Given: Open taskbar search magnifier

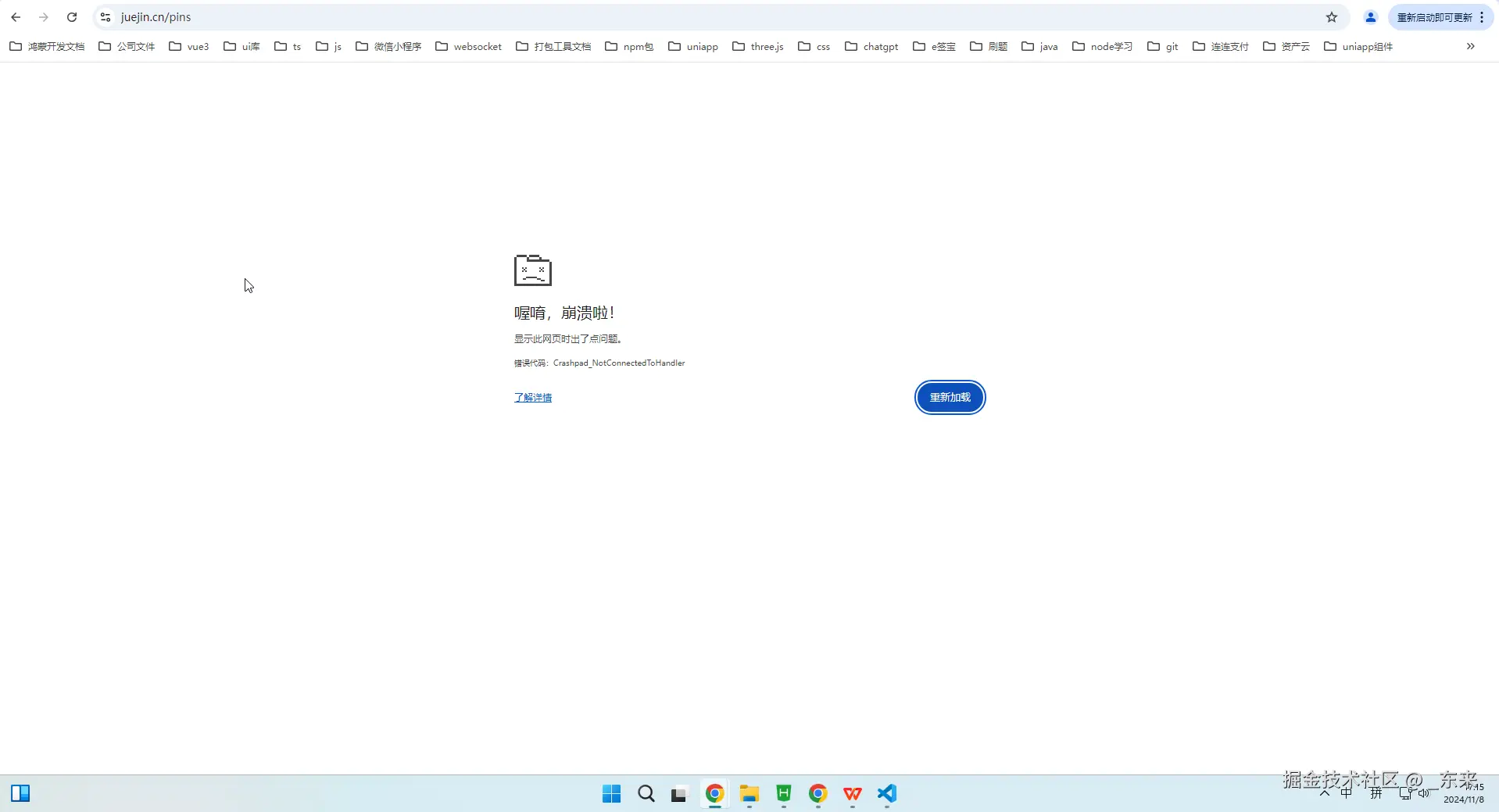Looking at the screenshot, I should (646, 794).
